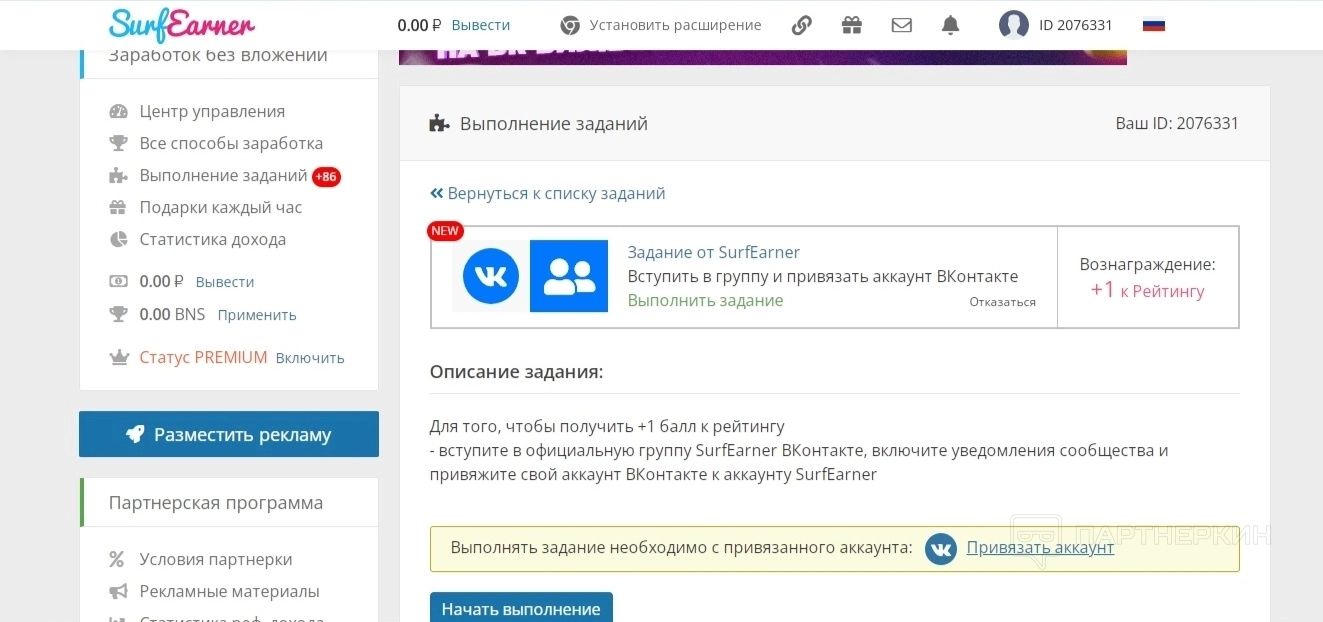
Task: Click the trophy icon beside 0.00 BNS
Action: (x=119, y=315)
